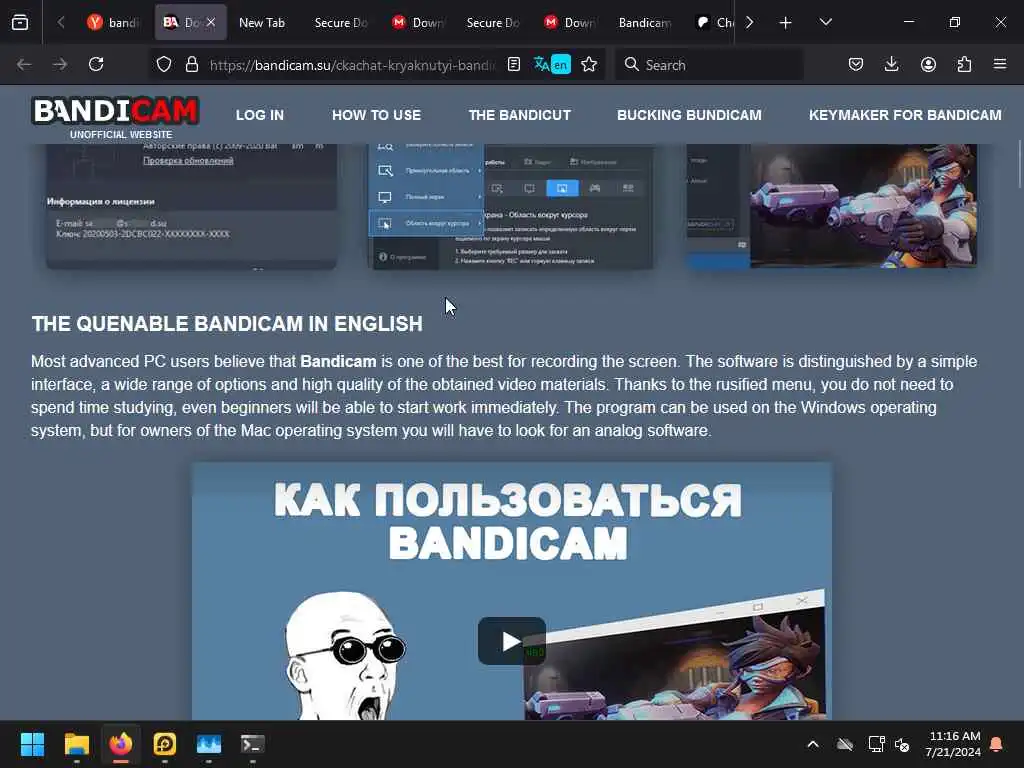Viewport: 1024px width, 768px height.
Task: Open the Overwatch game recording thumbnail
Action: tap(832, 206)
